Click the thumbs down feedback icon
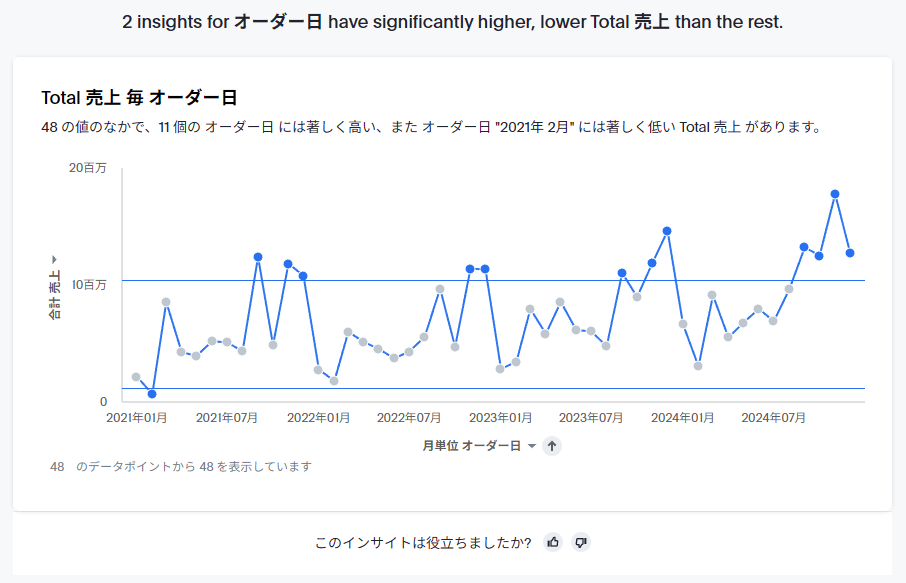 tap(581, 542)
